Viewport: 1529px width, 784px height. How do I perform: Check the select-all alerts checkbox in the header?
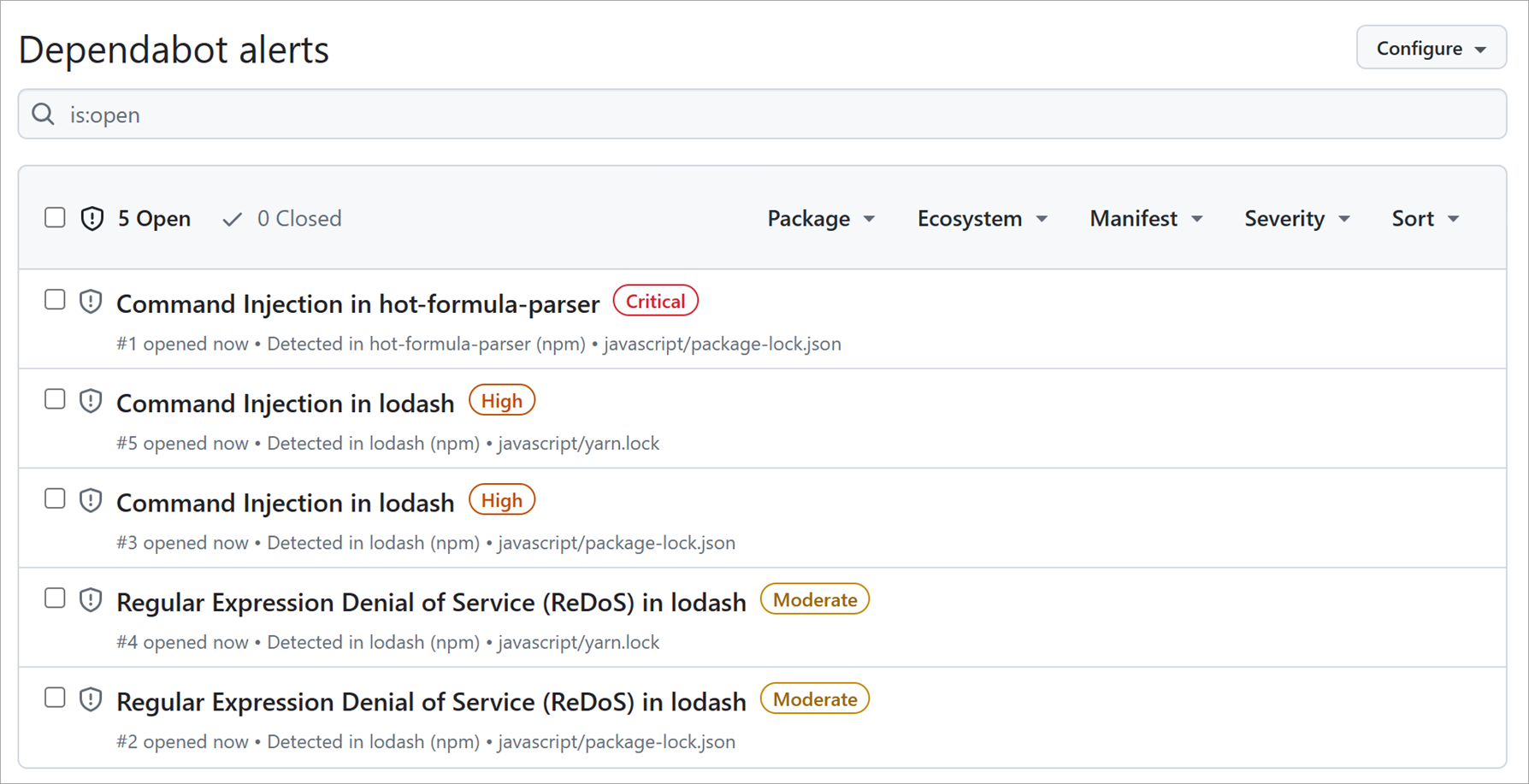click(x=54, y=217)
